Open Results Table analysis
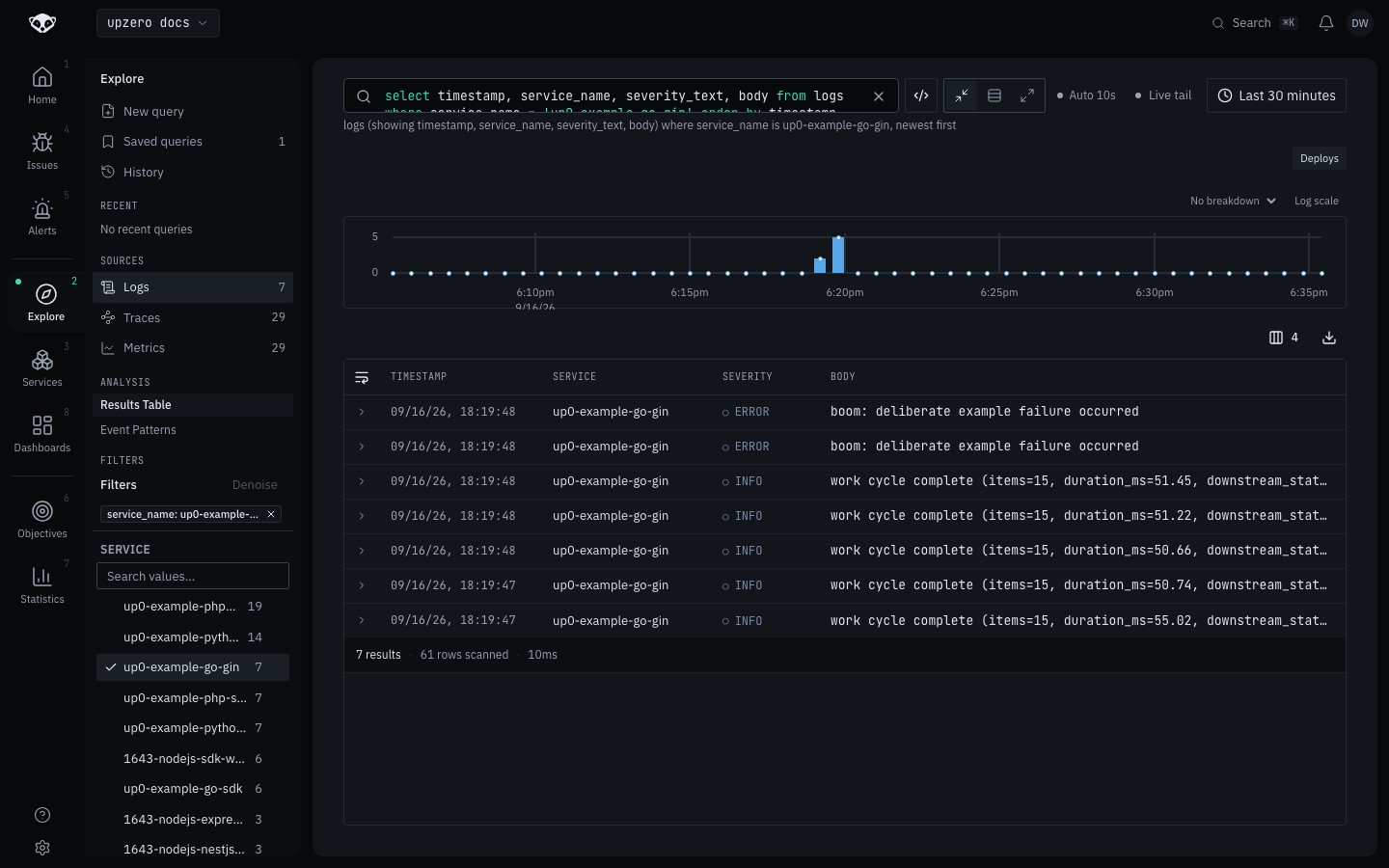Viewport: 1389px width, 868px height. point(193,405)
